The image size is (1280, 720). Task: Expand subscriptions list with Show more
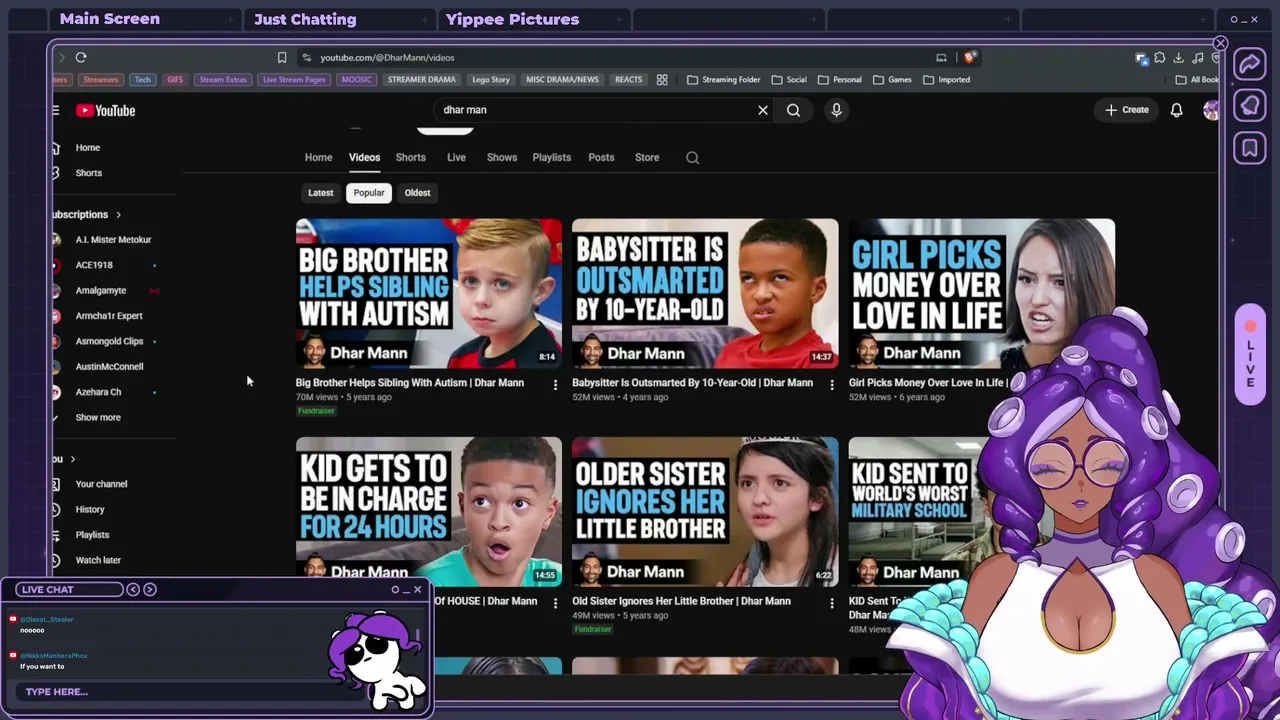(98, 418)
